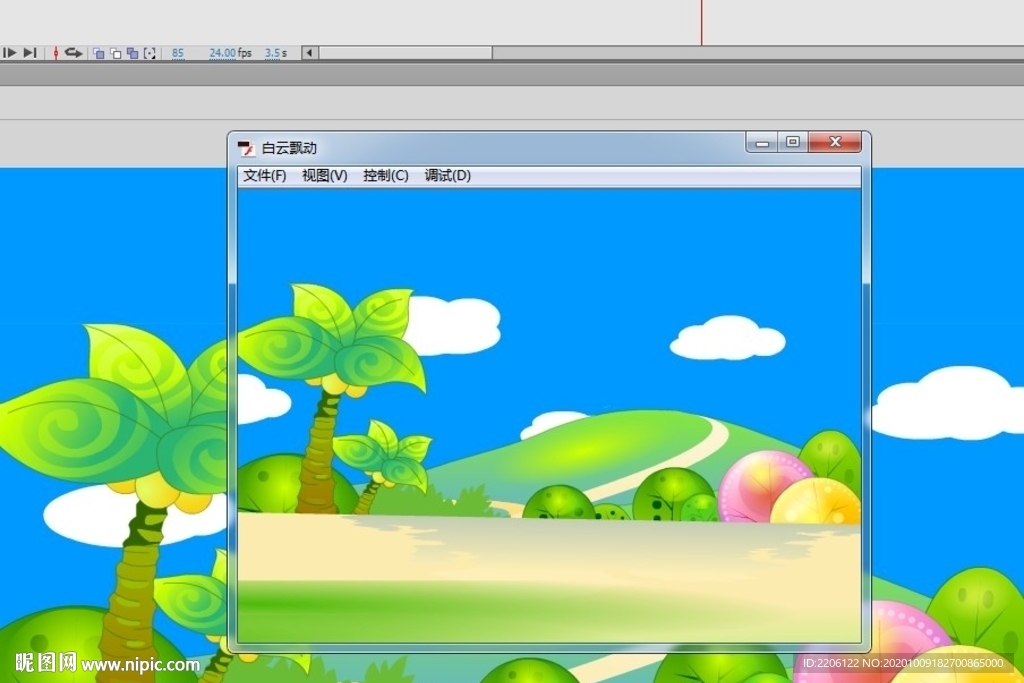Image resolution: width=1024 pixels, height=683 pixels.
Task: Minimize the 白云飘动 player window
Action: (x=761, y=142)
